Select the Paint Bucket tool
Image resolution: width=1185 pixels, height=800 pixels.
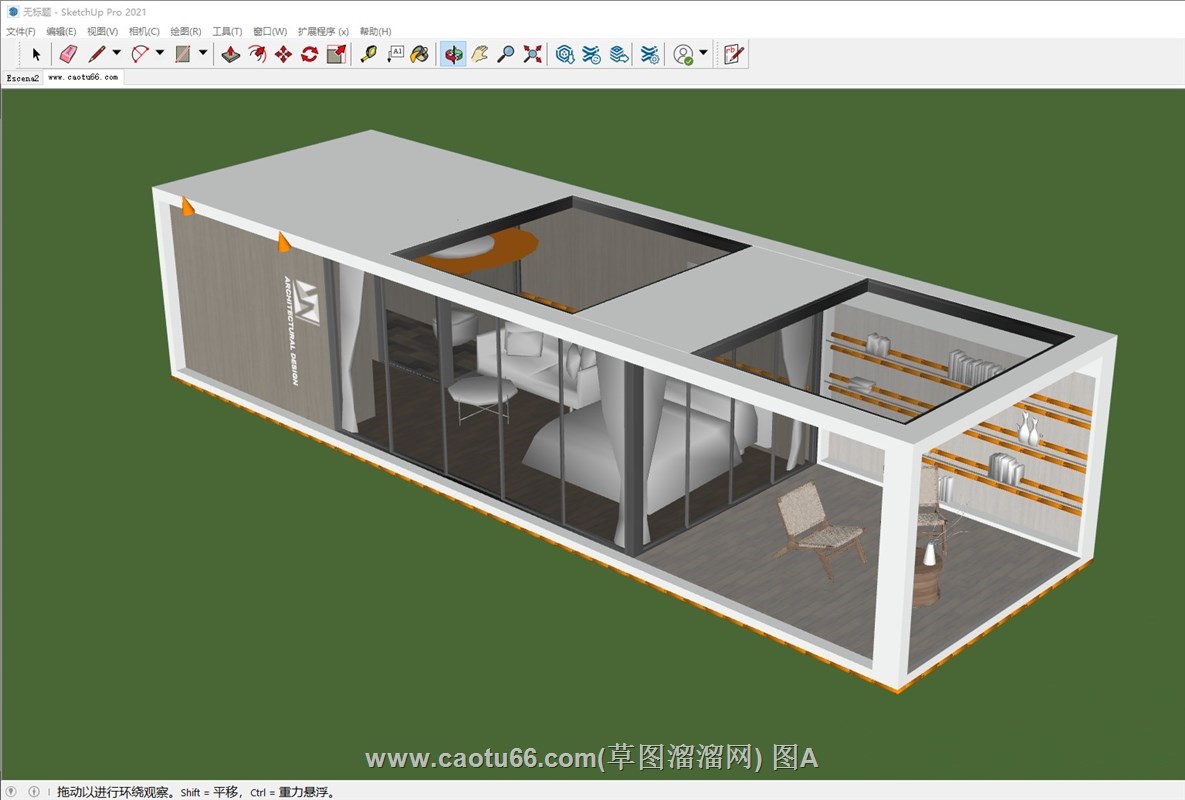[x=420, y=54]
